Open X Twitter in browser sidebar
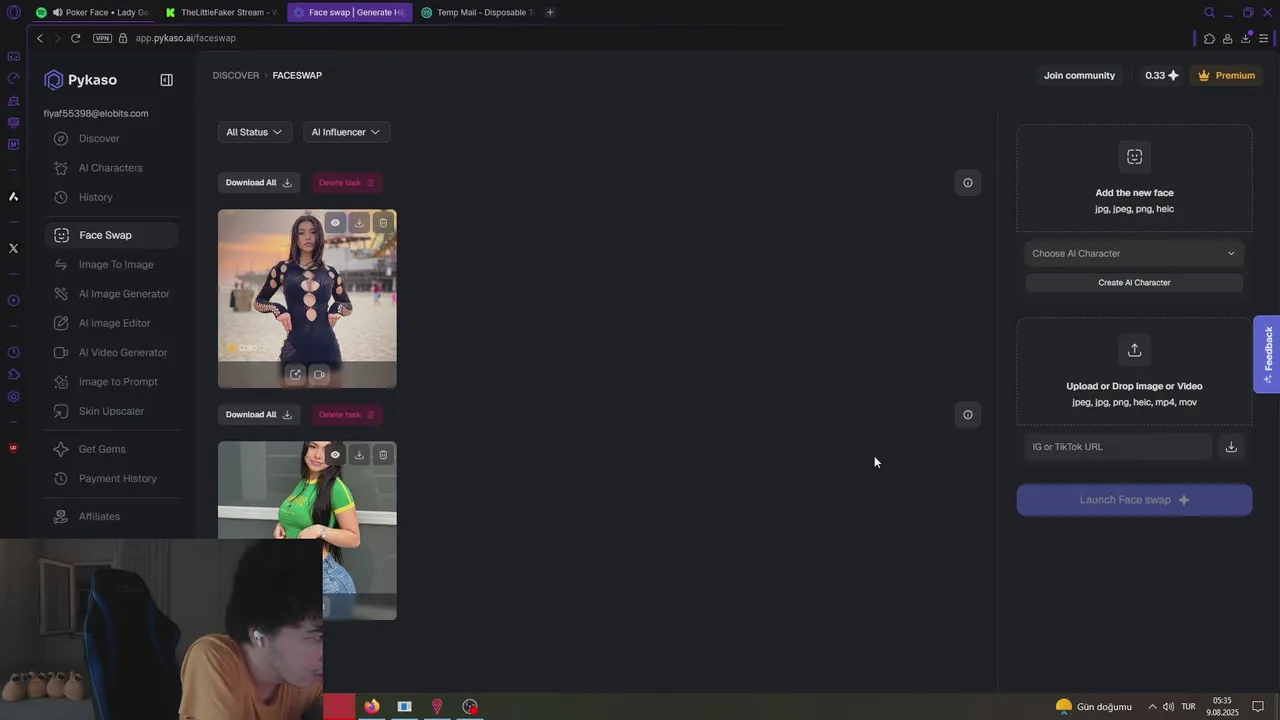Viewport: 1280px width, 720px height. (x=13, y=248)
